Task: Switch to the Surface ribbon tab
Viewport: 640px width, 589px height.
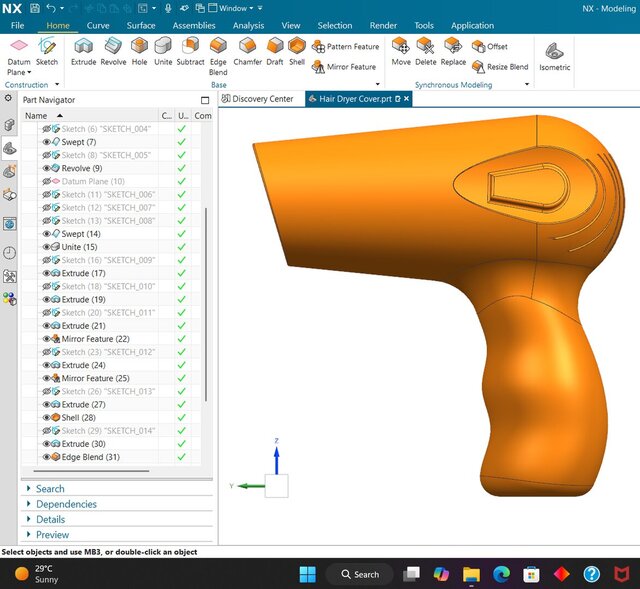Action: [x=141, y=25]
